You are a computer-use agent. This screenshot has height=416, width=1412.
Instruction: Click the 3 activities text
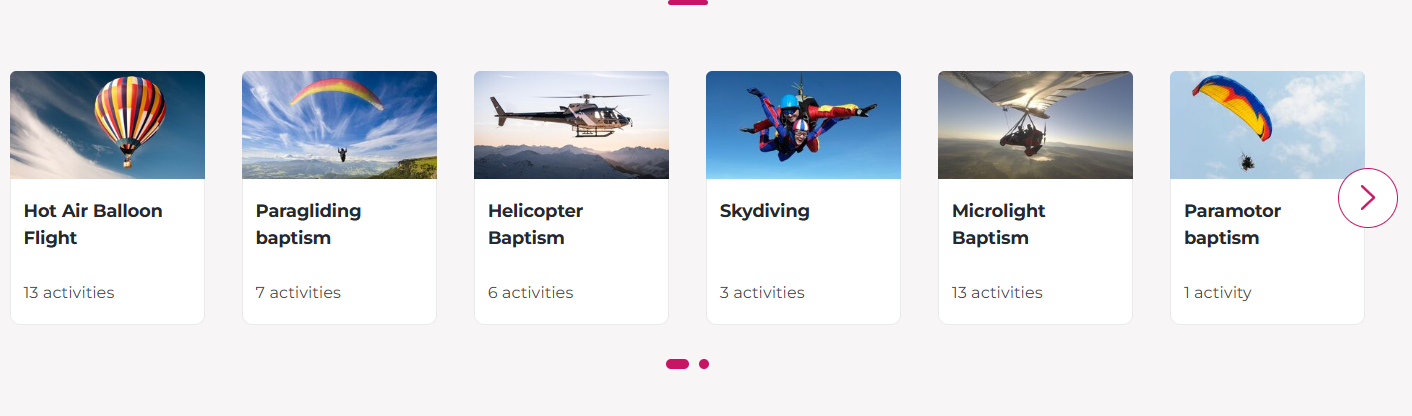[x=762, y=293]
